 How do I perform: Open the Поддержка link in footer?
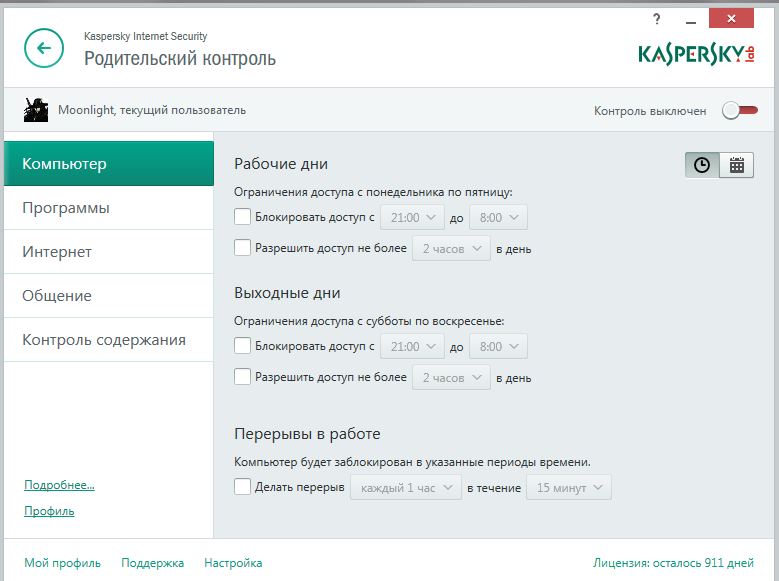(152, 563)
